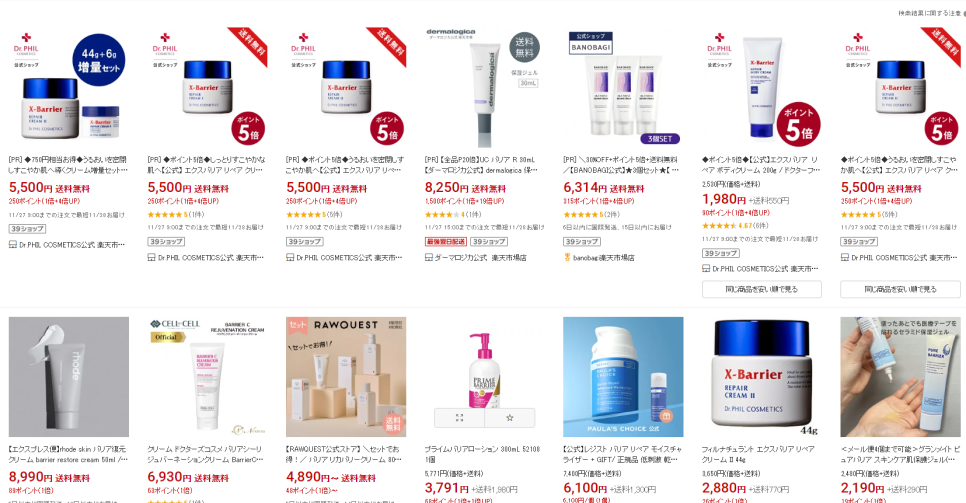
Task: Open the RAWQUEST set product thumbnail
Action: coord(346,377)
